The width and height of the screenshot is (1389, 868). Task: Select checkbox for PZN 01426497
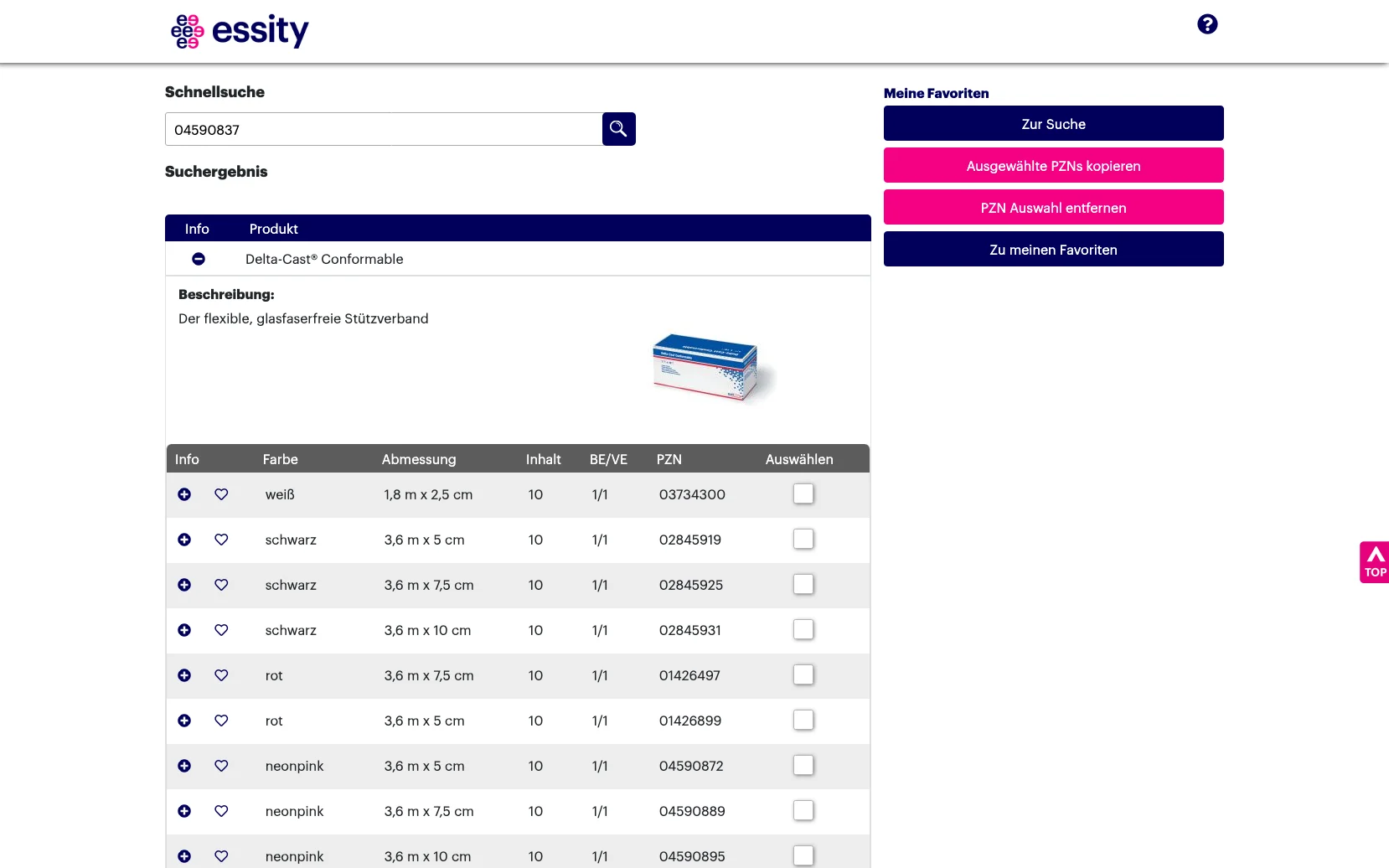point(803,674)
